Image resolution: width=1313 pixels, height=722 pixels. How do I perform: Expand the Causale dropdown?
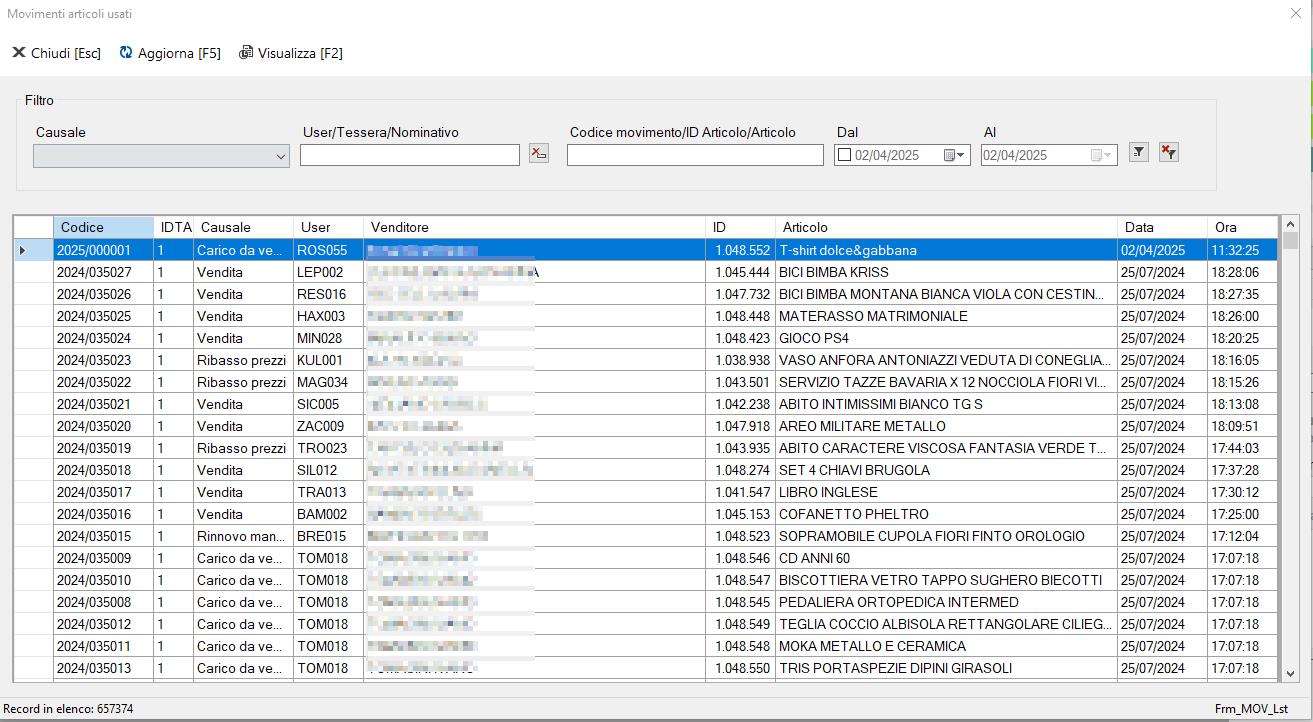[280, 156]
